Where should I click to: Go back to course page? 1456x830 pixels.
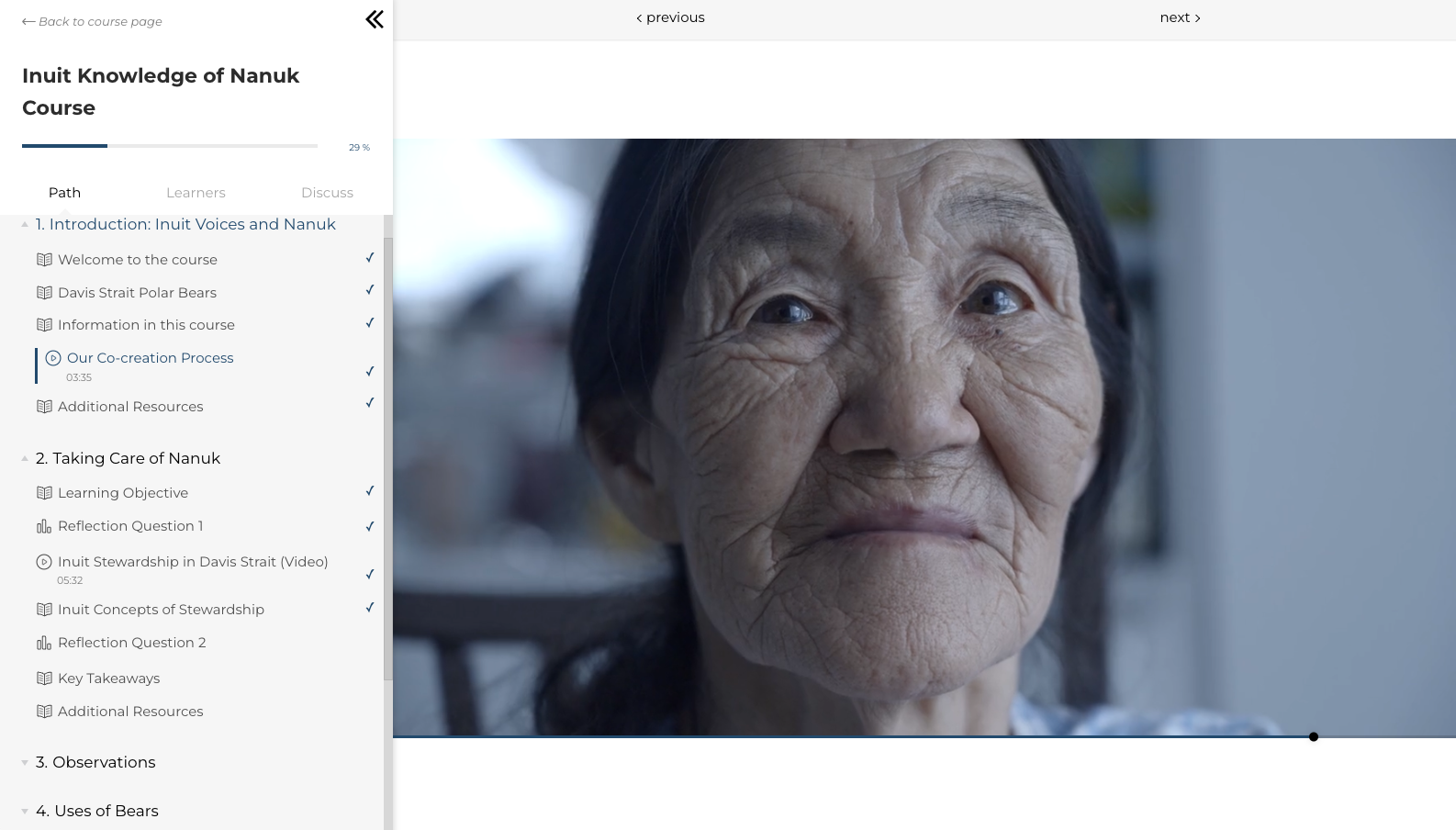pyautogui.click(x=92, y=21)
